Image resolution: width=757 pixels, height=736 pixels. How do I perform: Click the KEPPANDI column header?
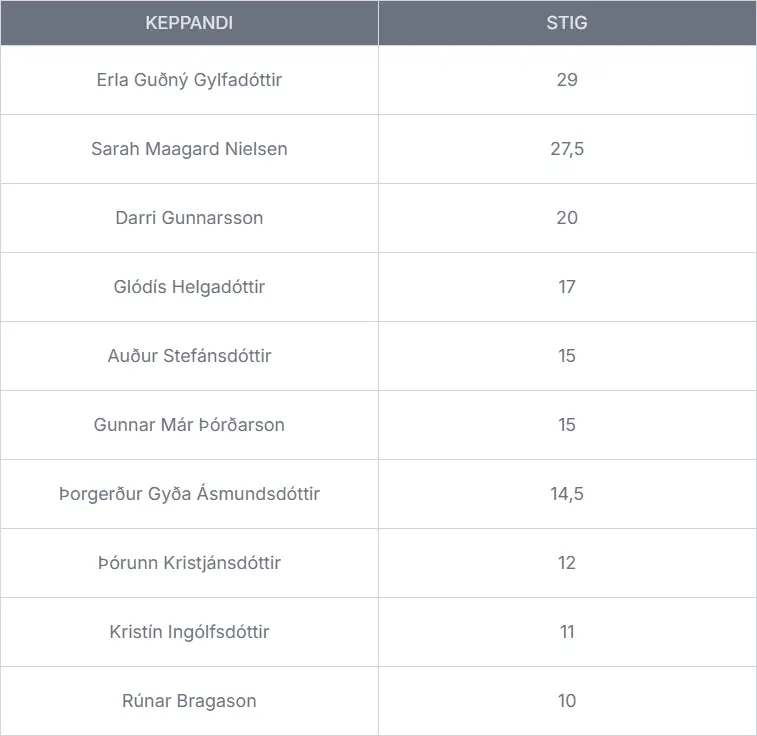(189, 23)
